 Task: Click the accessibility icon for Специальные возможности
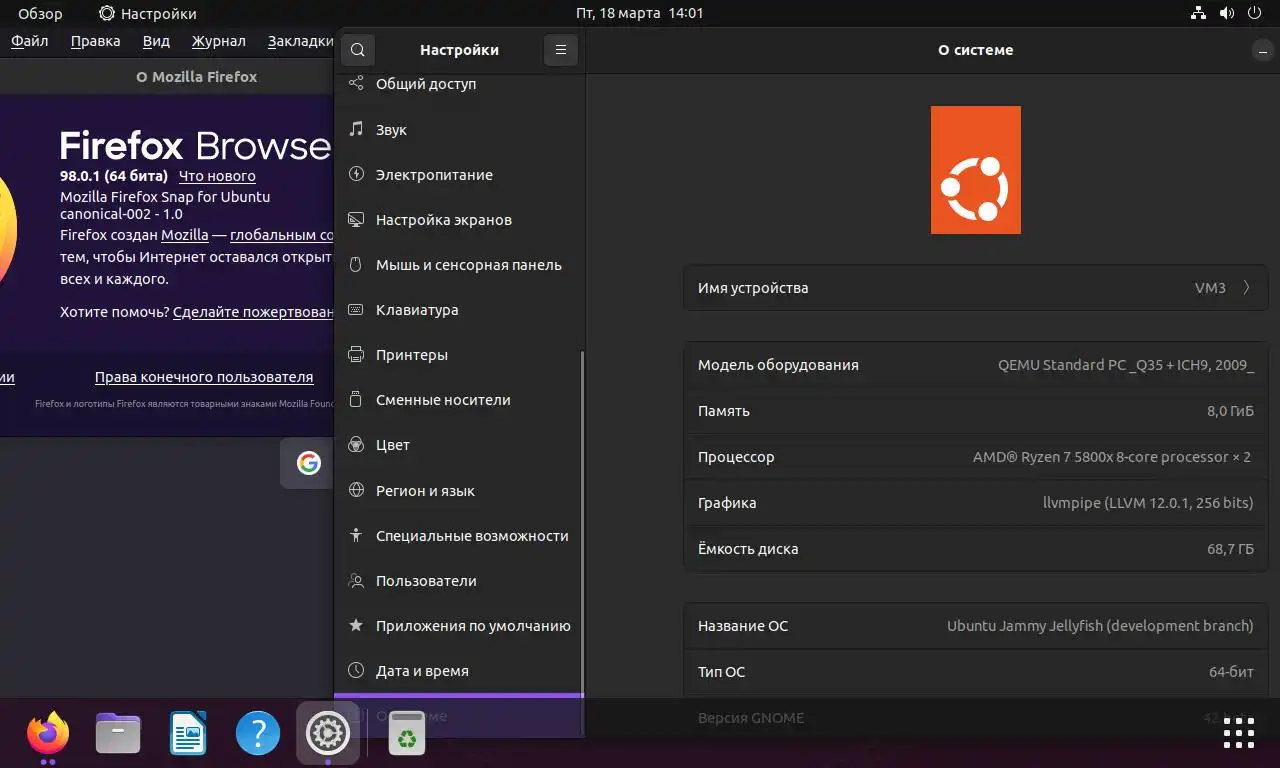click(x=355, y=535)
